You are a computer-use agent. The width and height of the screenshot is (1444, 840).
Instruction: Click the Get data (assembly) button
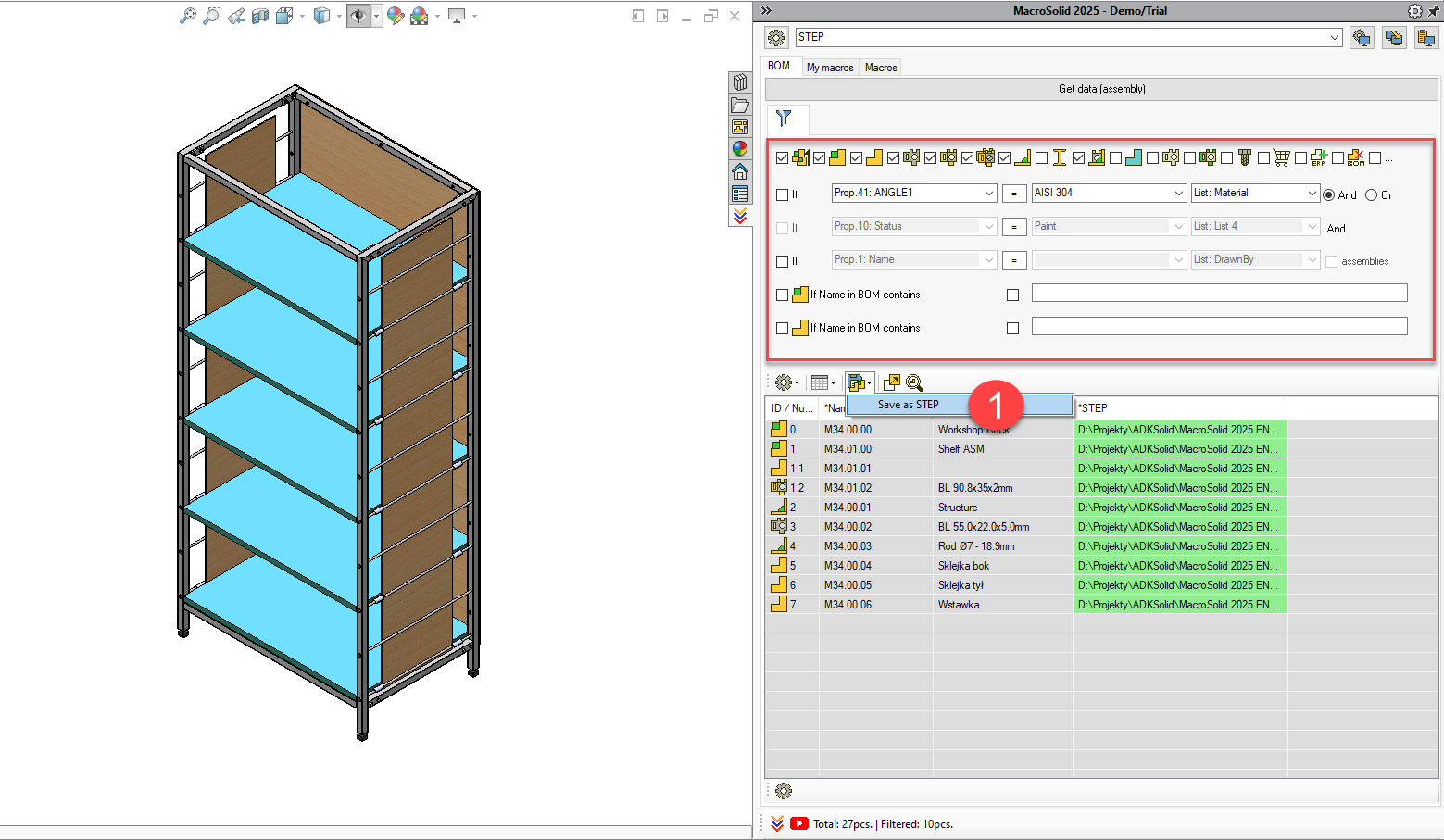(x=1101, y=89)
